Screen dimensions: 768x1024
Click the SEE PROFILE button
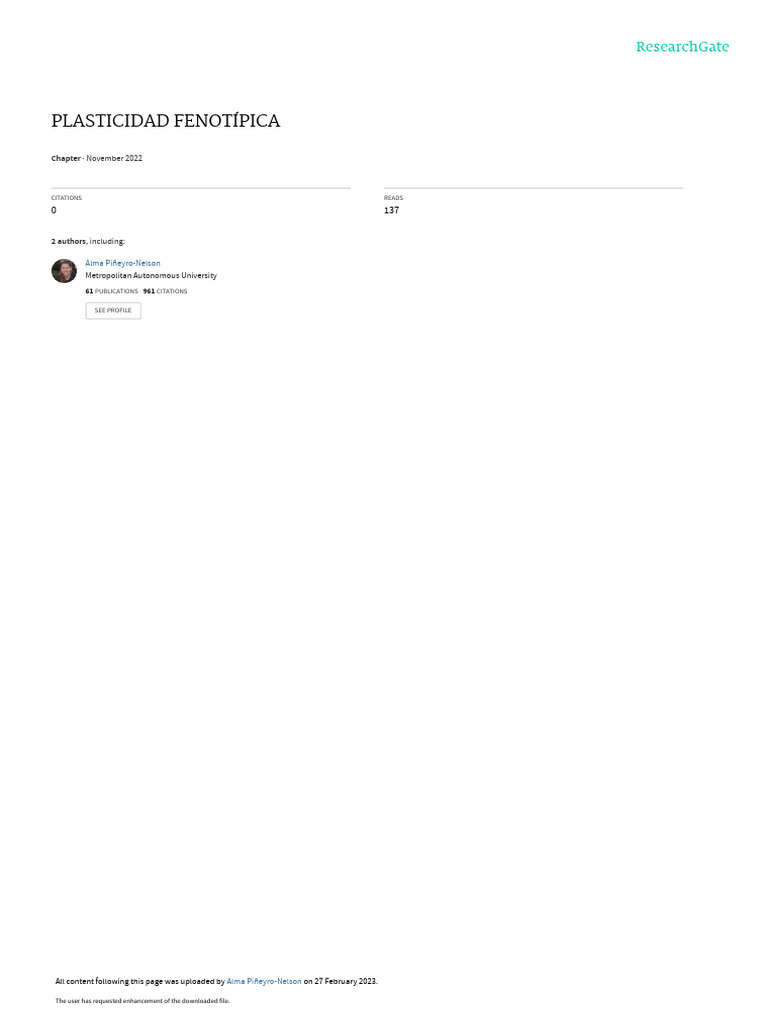pos(113,310)
